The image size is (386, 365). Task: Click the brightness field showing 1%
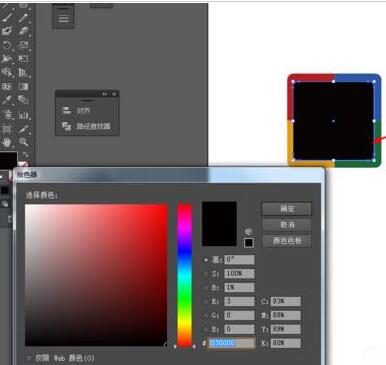pos(239,287)
